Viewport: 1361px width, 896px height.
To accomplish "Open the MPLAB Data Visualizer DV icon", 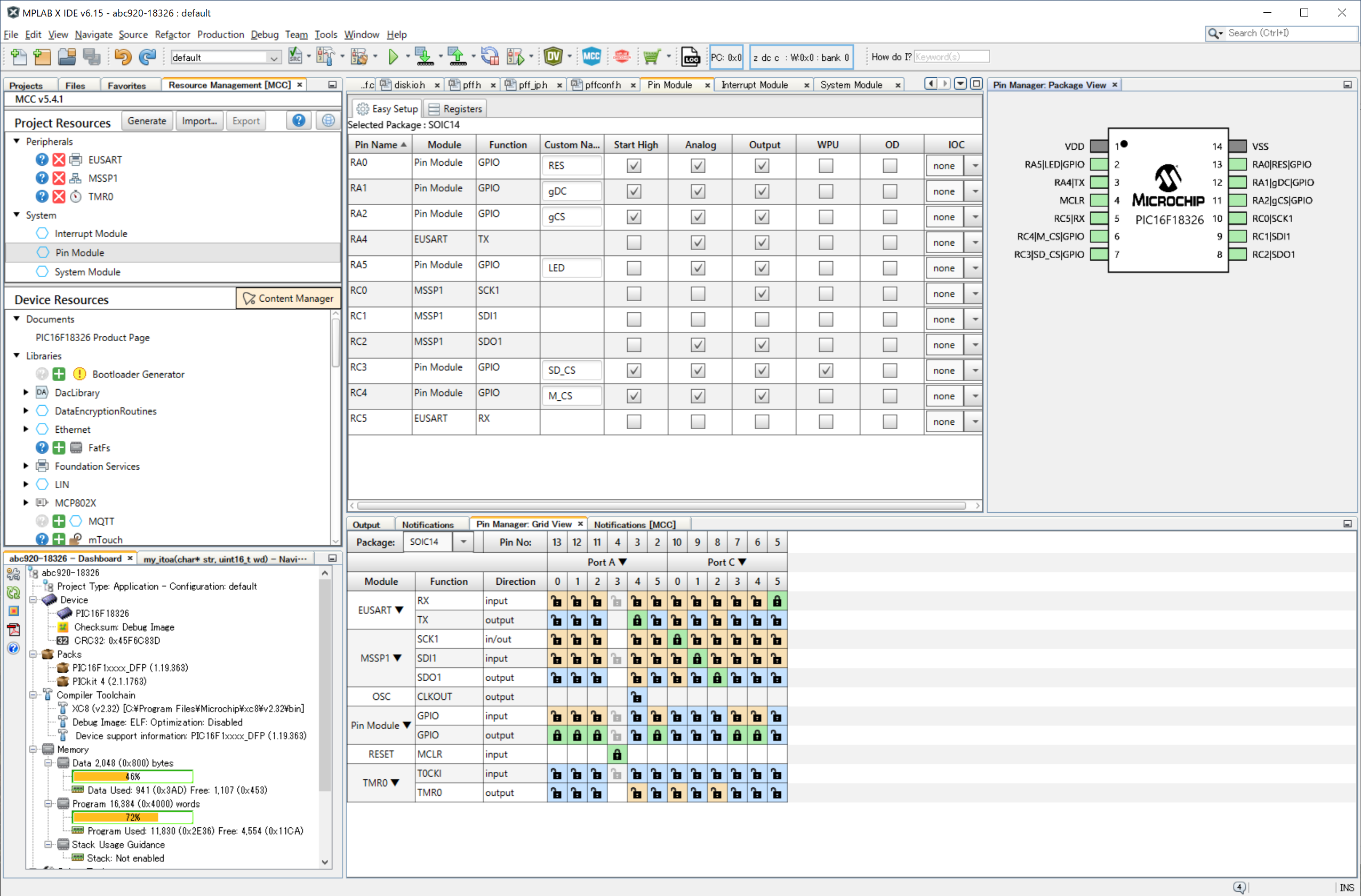I will tap(554, 56).
